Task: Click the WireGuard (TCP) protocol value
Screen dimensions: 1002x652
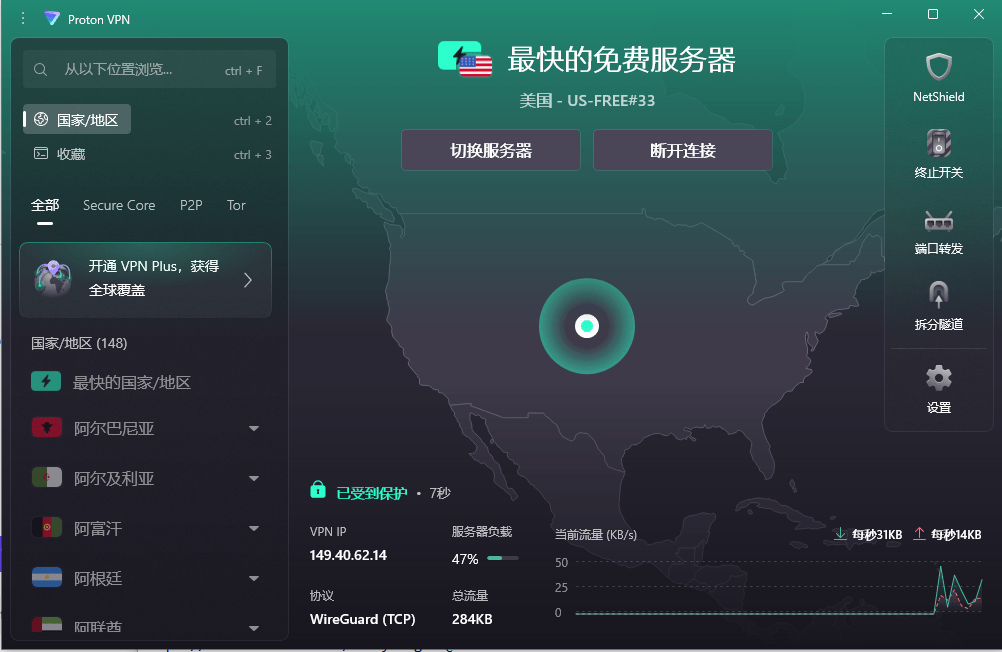Action: (x=362, y=619)
